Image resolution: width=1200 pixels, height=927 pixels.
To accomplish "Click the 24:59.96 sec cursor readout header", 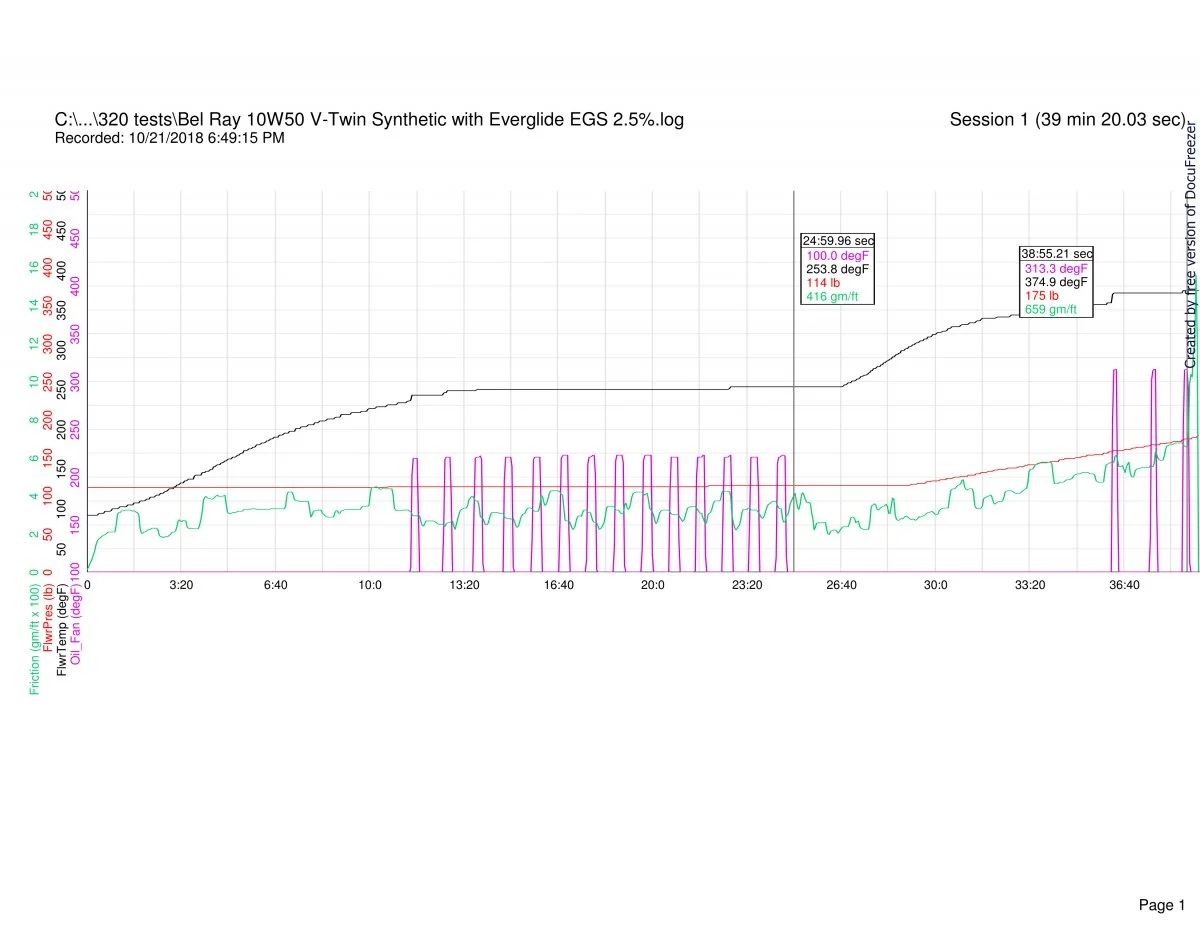I will pos(838,241).
